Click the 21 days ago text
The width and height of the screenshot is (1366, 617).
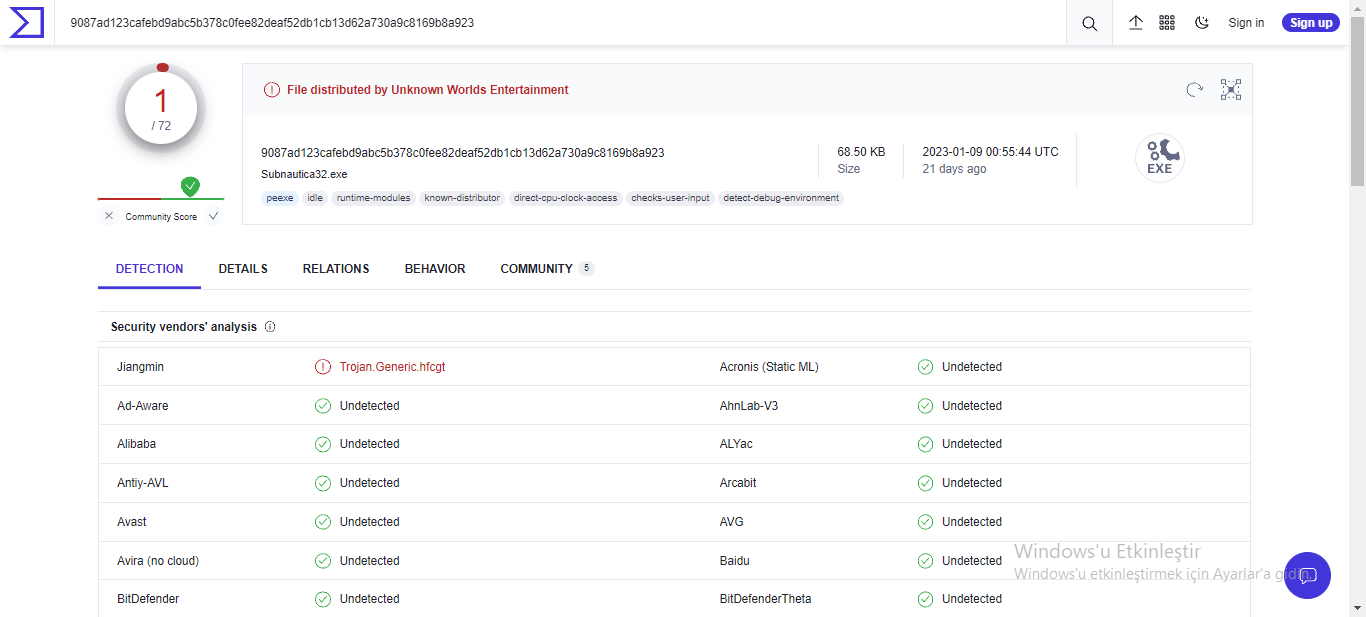coord(954,169)
